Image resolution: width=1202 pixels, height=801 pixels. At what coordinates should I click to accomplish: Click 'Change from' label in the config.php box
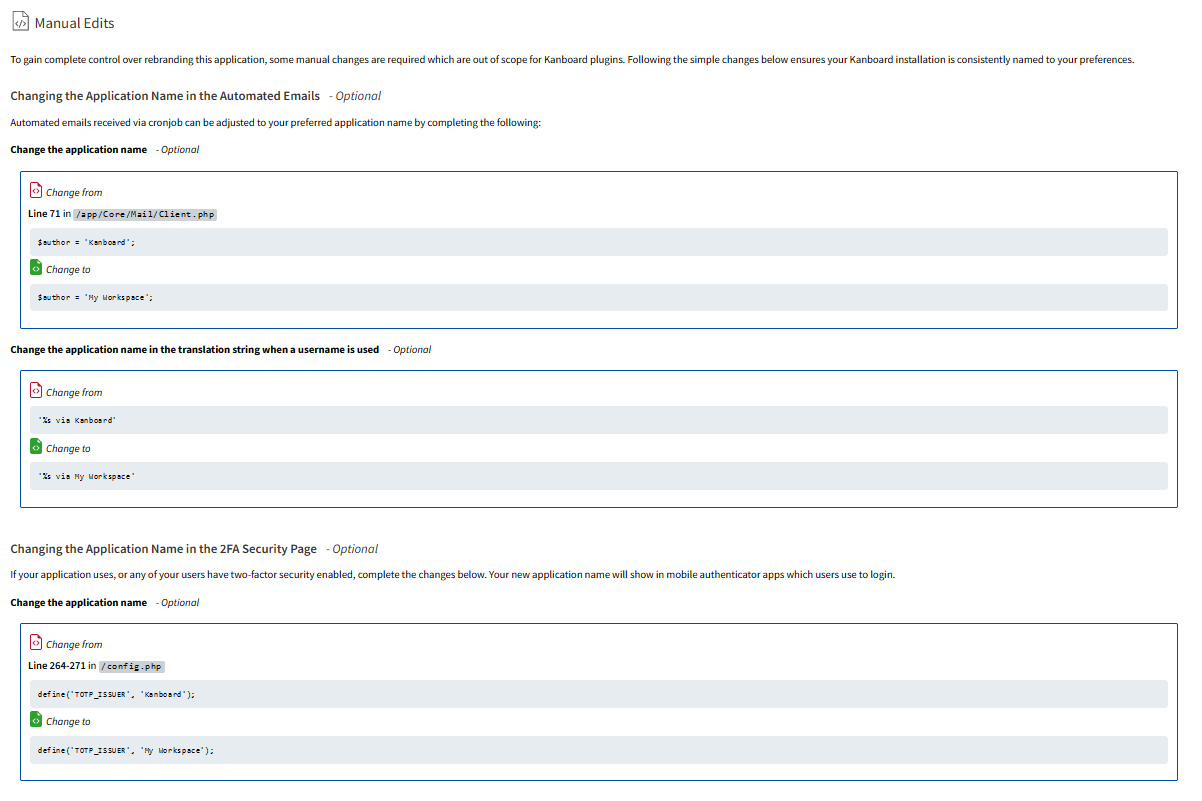[x=74, y=645]
